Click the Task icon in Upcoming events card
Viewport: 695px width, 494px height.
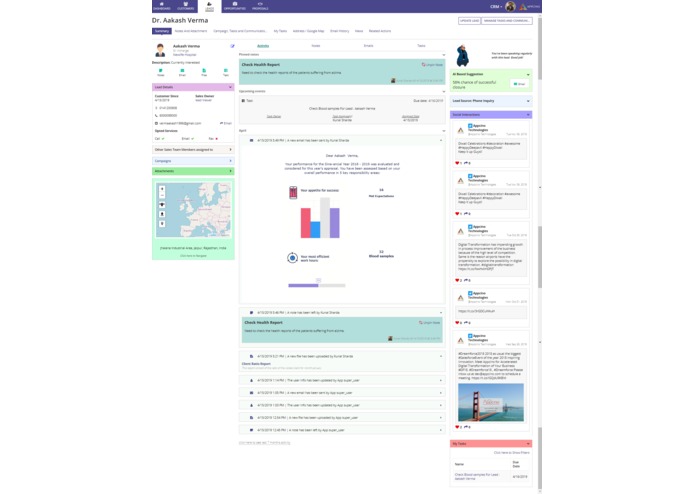[243, 101]
